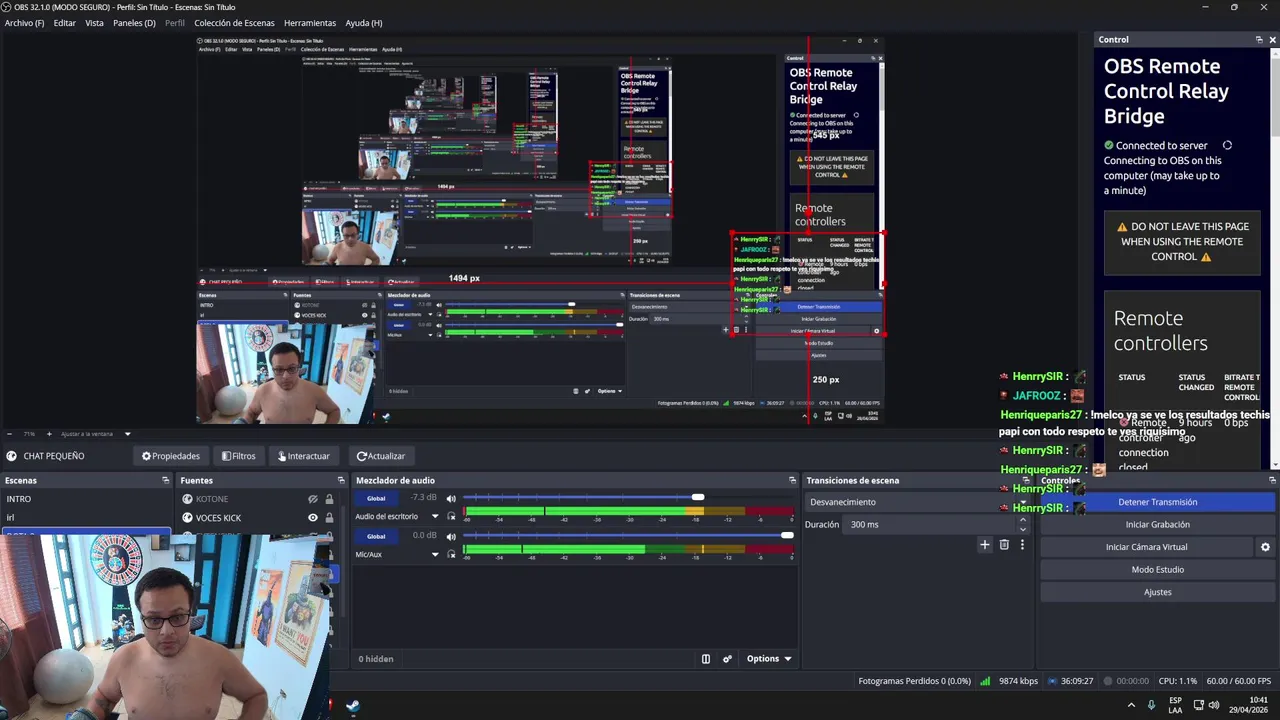Increase transition duration with up arrow
1280x720 pixels.
pyautogui.click(x=1022, y=520)
